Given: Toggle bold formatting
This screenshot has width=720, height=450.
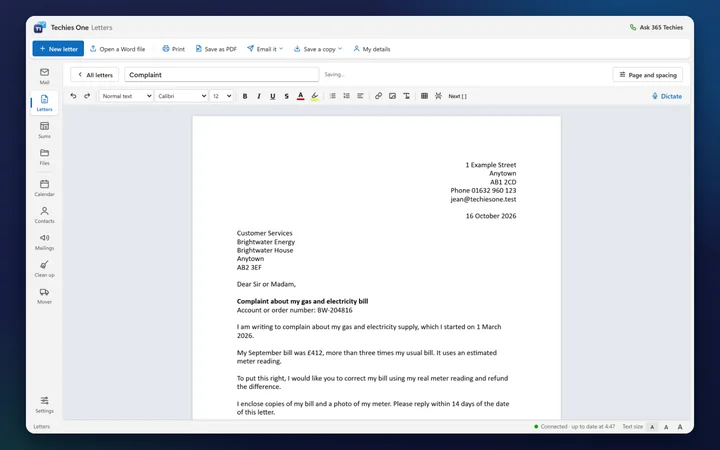Looking at the screenshot, I should 245,96.
